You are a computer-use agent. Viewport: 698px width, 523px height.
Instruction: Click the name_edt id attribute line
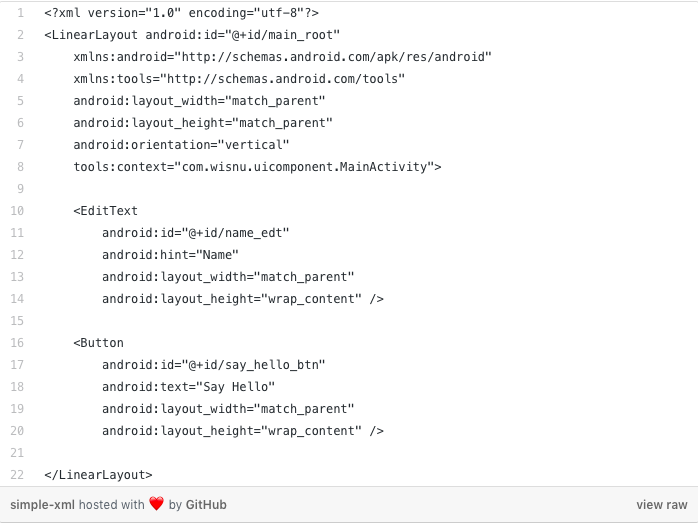(x=195, y=233)
